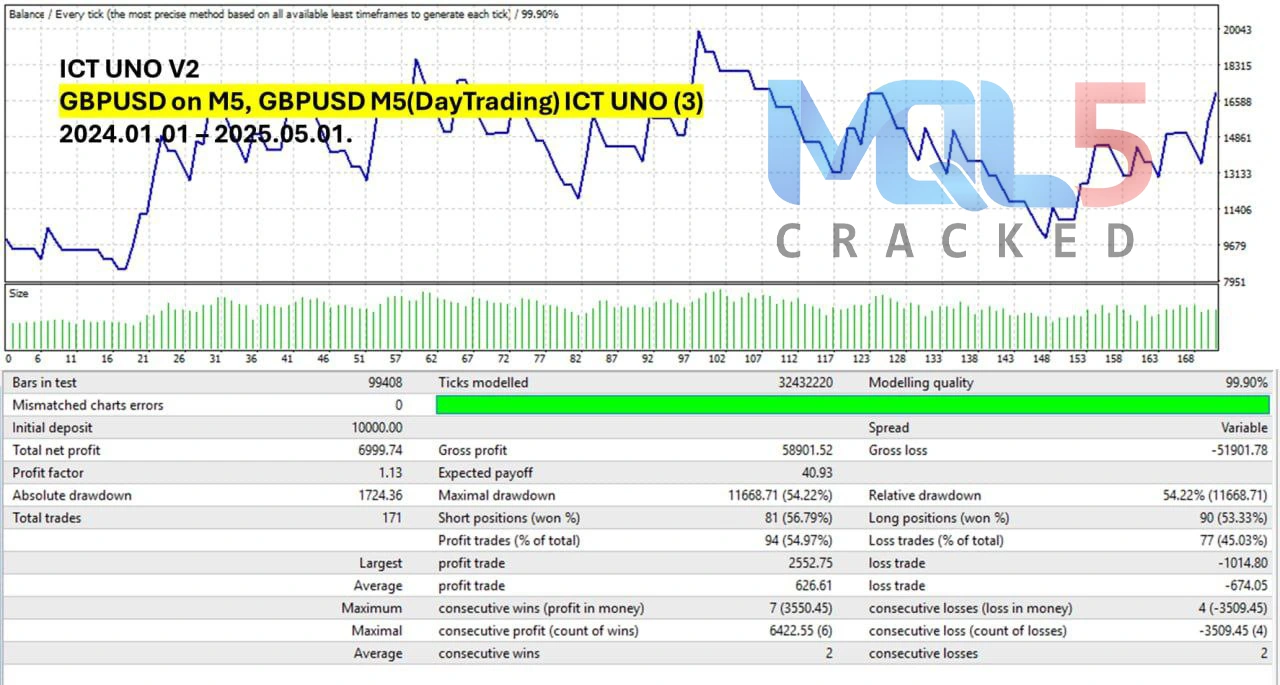Click "consecutive loss (count of losses)" label

point(968,631)
